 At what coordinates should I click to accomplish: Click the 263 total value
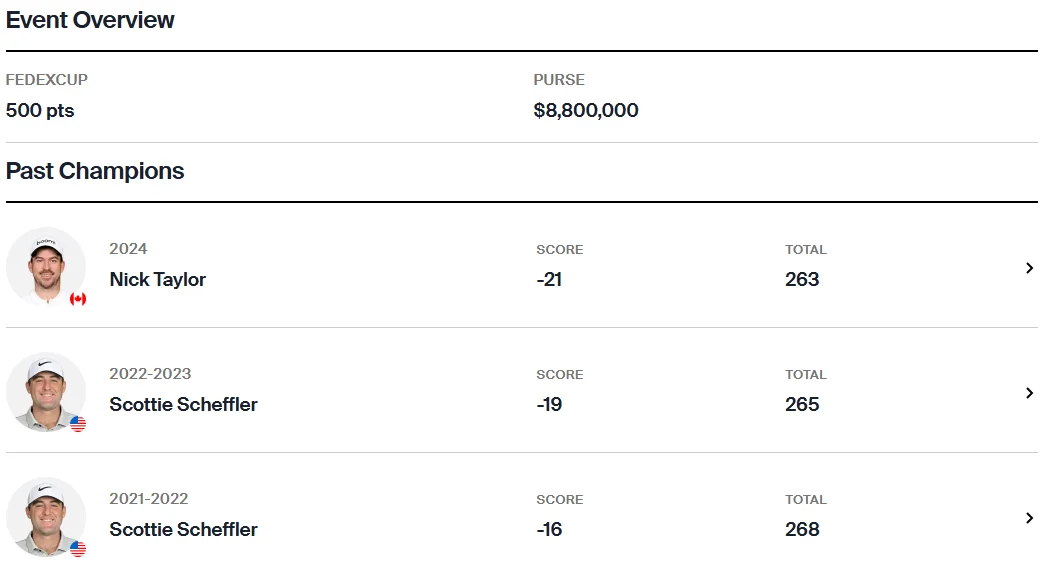click(x=802, y=279)
